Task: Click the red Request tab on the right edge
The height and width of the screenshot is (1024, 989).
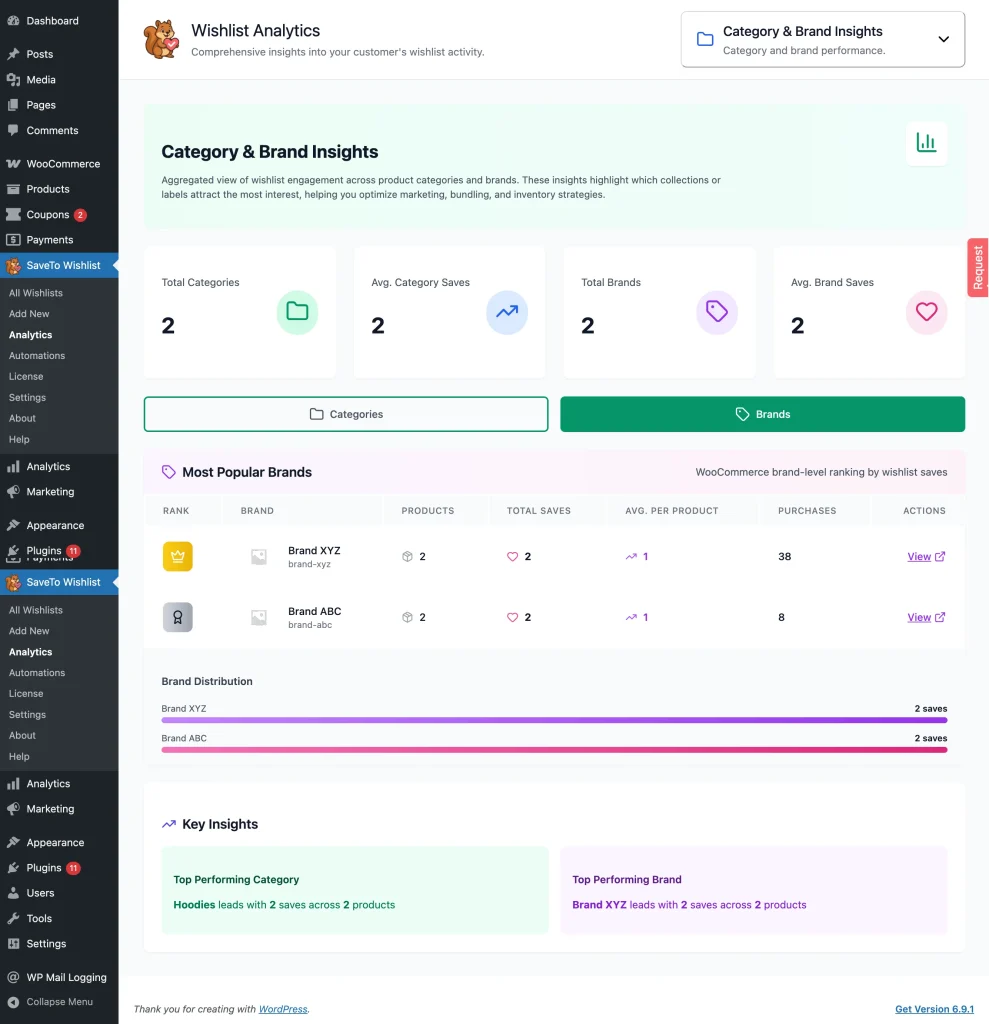Action: click(x=978, y=267)
